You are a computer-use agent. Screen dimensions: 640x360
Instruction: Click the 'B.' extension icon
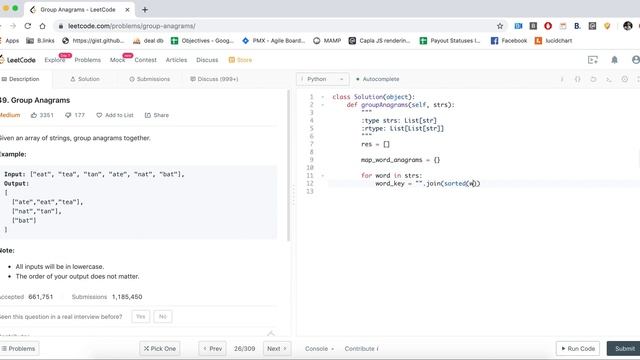tap(577, 26)
